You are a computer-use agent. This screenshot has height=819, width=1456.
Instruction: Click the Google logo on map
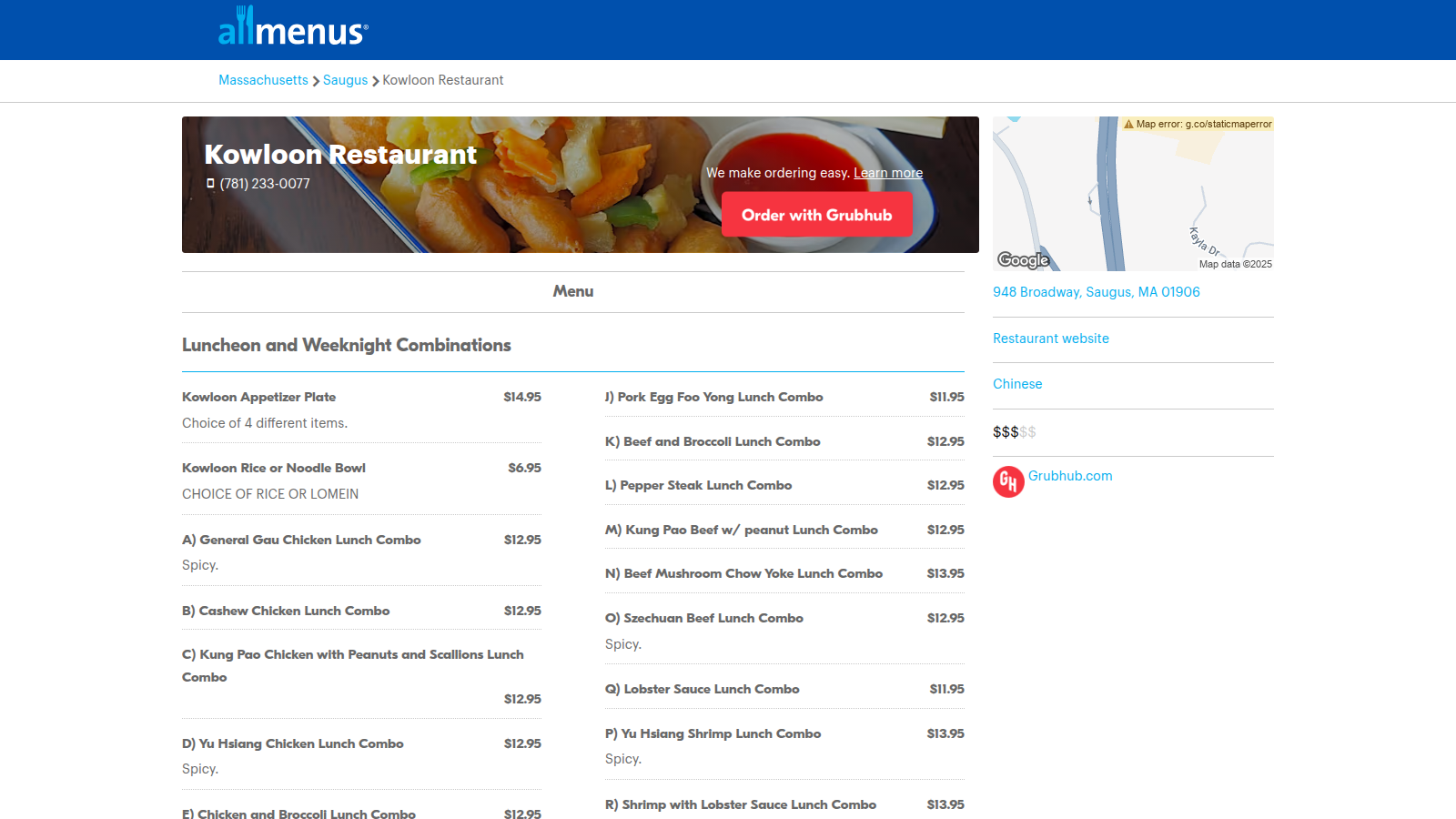(x=1023, y=260)
